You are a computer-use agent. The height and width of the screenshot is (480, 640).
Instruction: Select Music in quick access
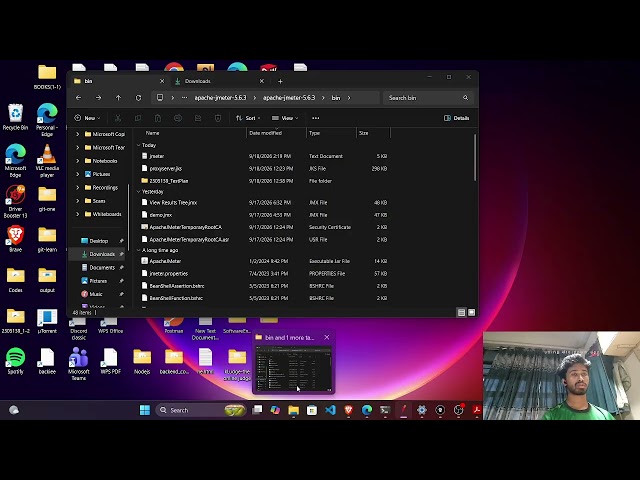tap(98, 294)
